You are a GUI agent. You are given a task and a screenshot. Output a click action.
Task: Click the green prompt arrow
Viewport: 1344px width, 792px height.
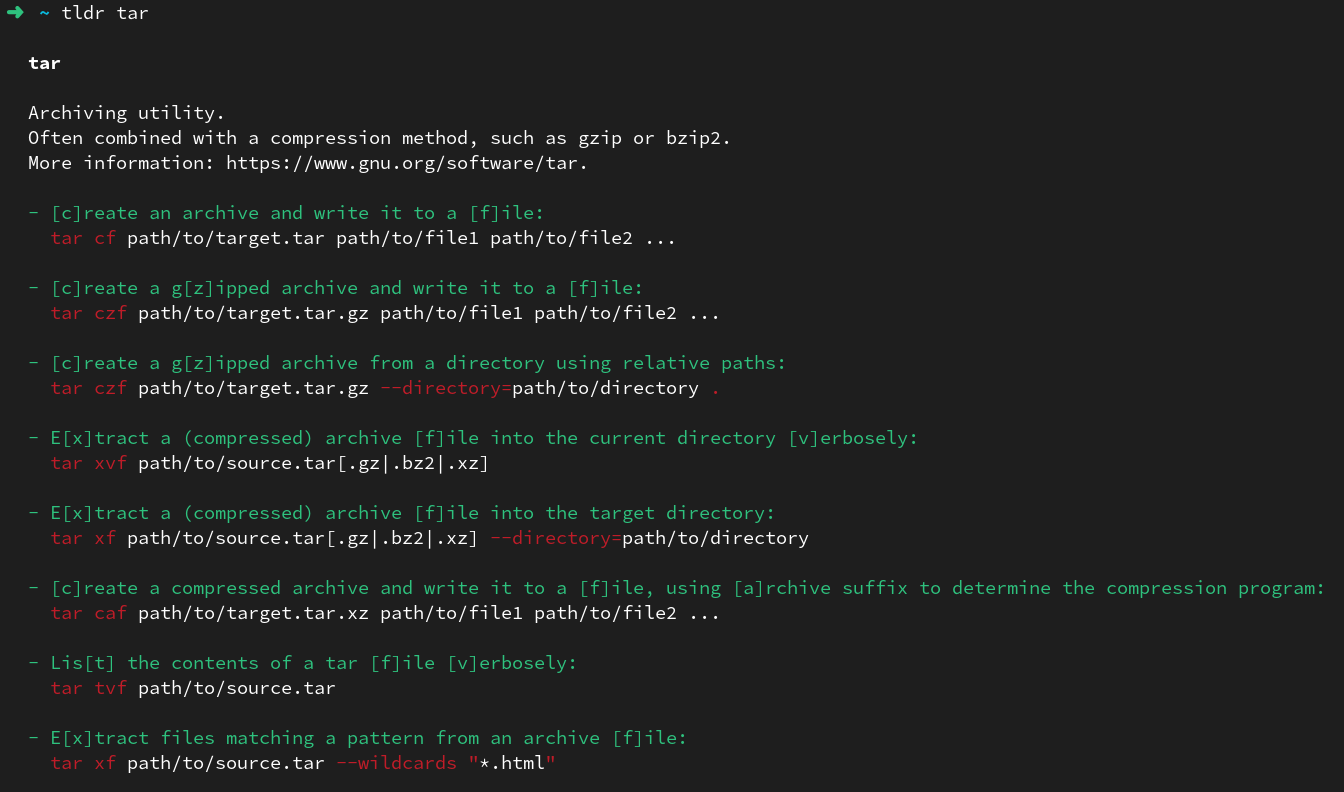click(x=15, y=13)
